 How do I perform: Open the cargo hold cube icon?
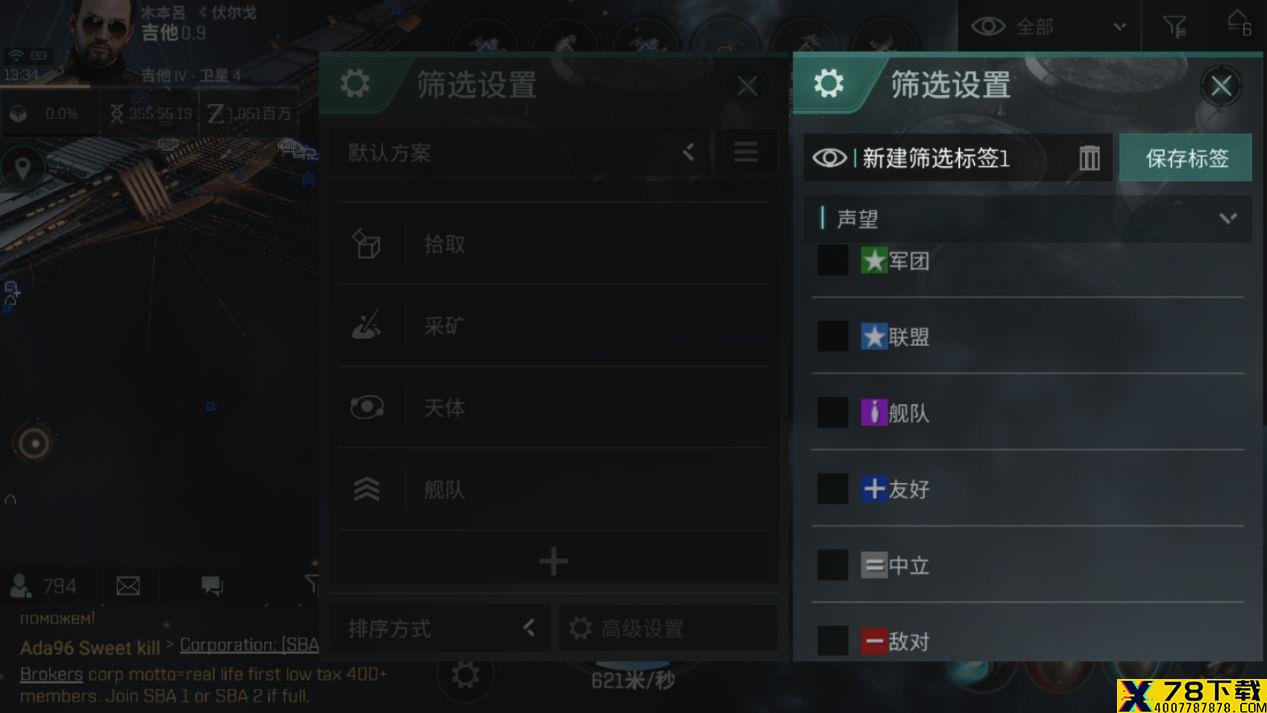(x=19, y=114)
